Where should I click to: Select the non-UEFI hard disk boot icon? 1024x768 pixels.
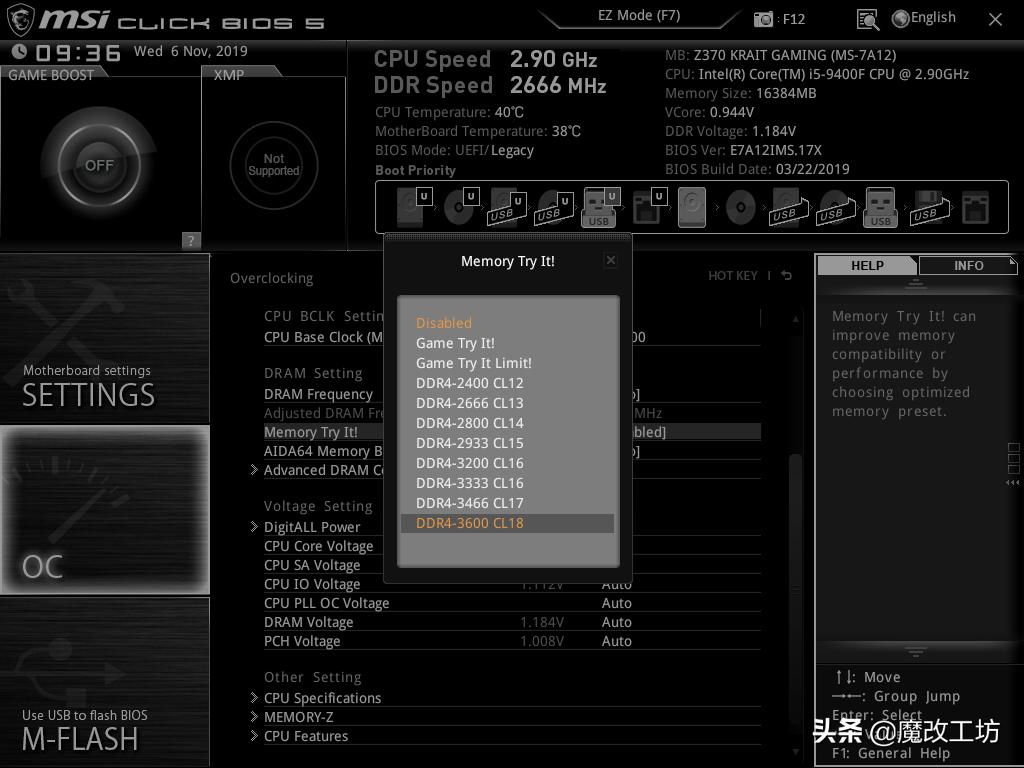[692, 207]
